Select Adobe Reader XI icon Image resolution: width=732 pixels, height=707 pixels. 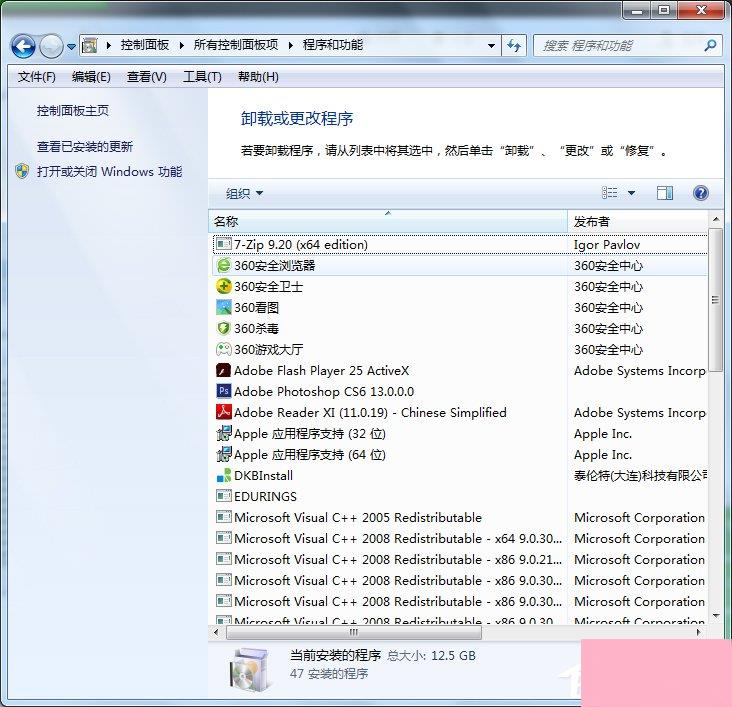click(224, 412)
